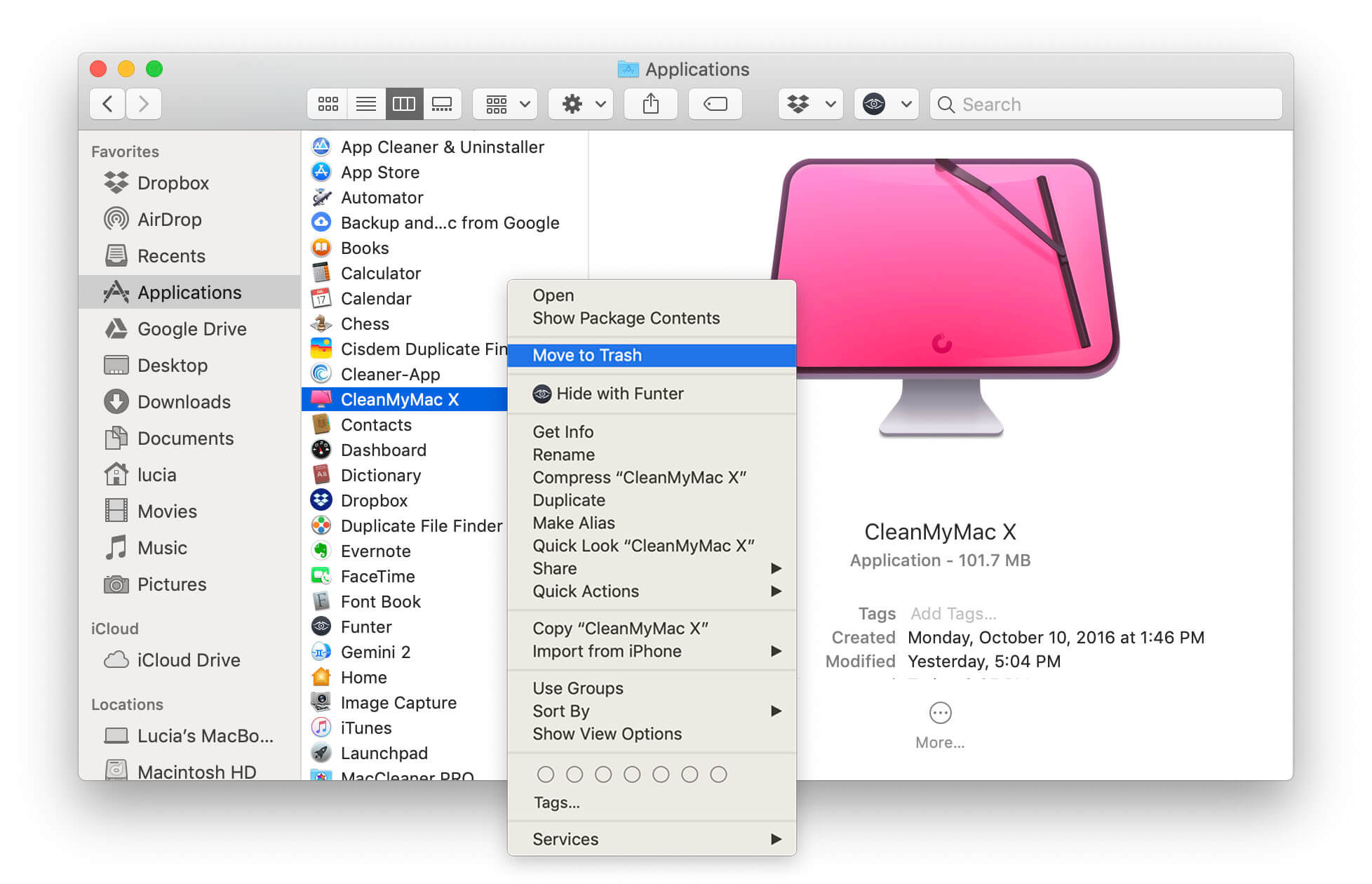Viewport: 1372px width, 884px height.
Task: Expand the Share submenu arrow
Action: coord(779,568)
